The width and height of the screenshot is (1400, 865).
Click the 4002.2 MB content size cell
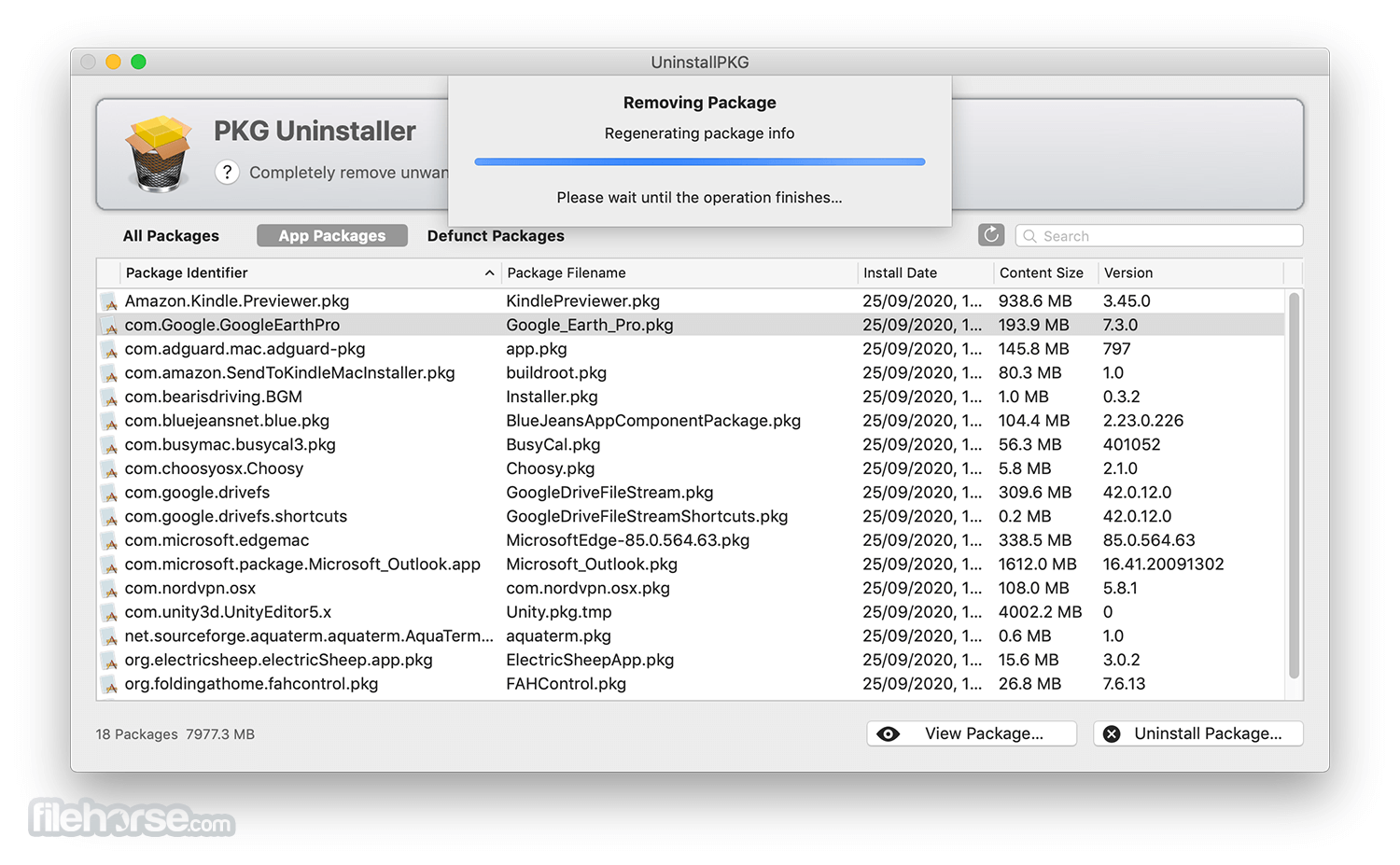(x=1040, y=612)
